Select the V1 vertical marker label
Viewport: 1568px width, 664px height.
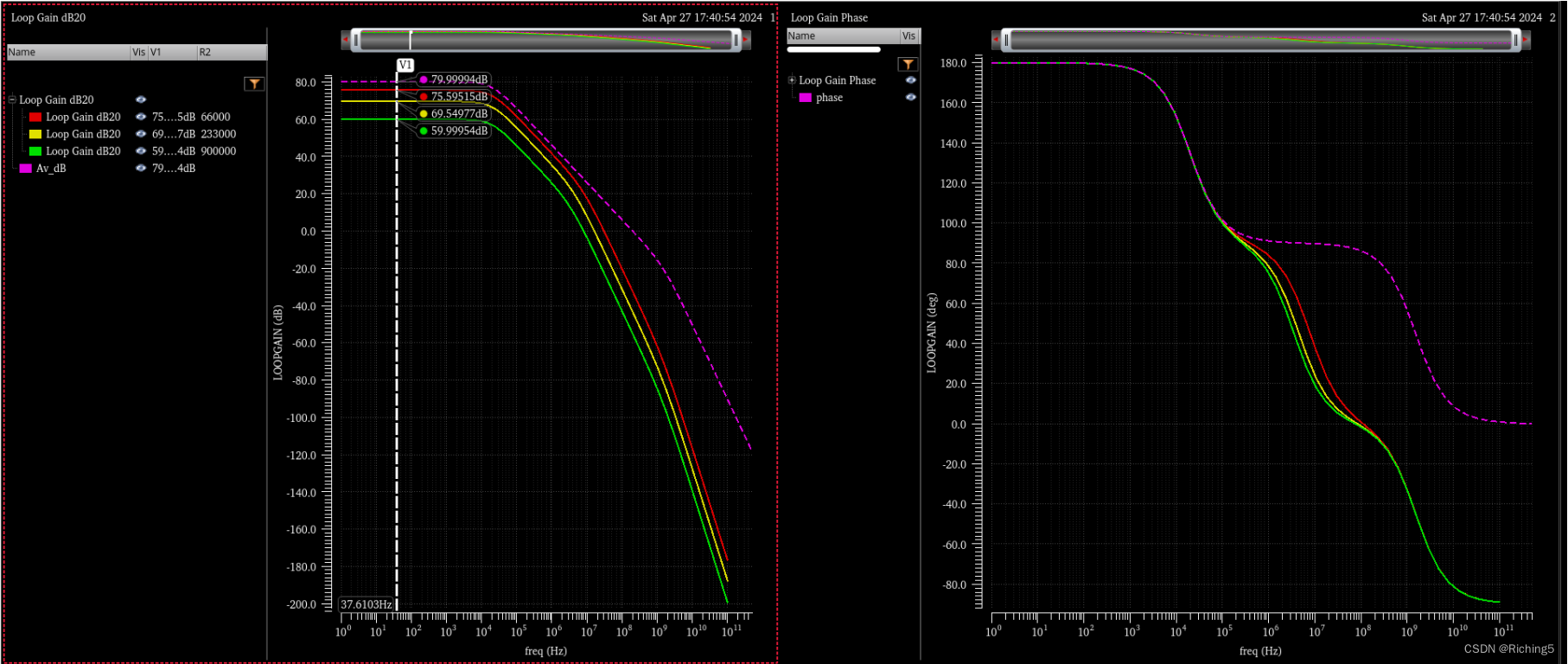(x=405, y=65)
